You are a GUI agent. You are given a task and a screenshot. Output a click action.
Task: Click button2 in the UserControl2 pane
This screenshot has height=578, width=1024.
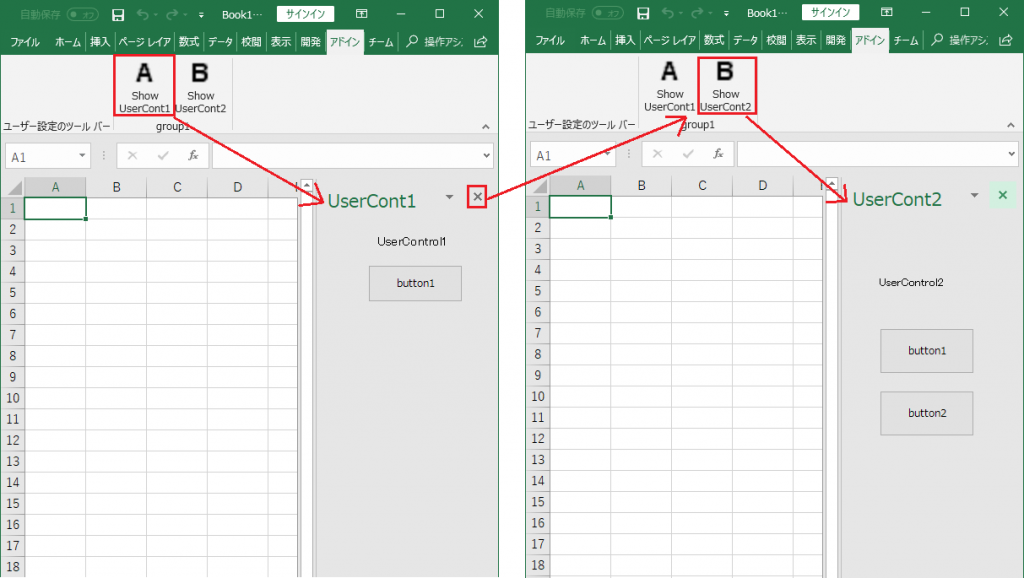[x=926, y=412]
